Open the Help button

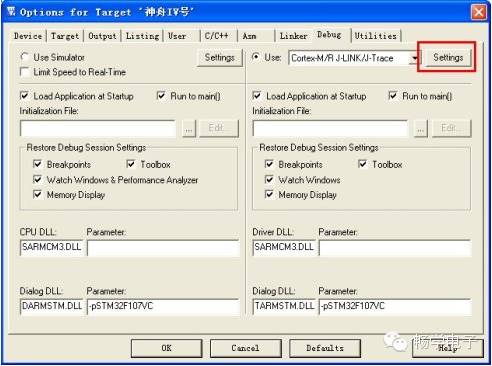pyautogui.click(x=448, y=348)
